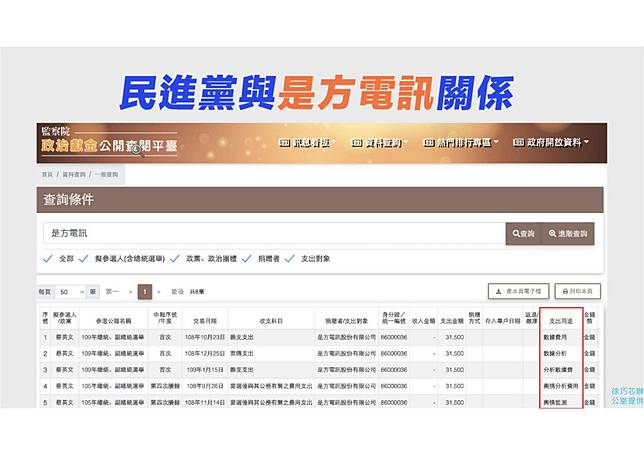644x455 pixels.
Task: Click 宣傳支出 in row 2
Action: coord(242,354)
